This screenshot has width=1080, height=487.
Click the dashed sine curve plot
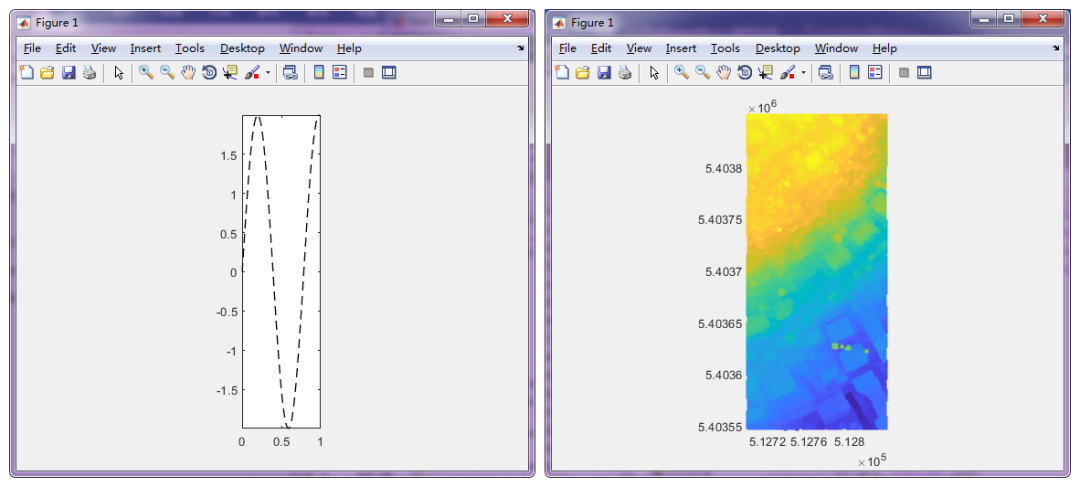tap(281, 272)
